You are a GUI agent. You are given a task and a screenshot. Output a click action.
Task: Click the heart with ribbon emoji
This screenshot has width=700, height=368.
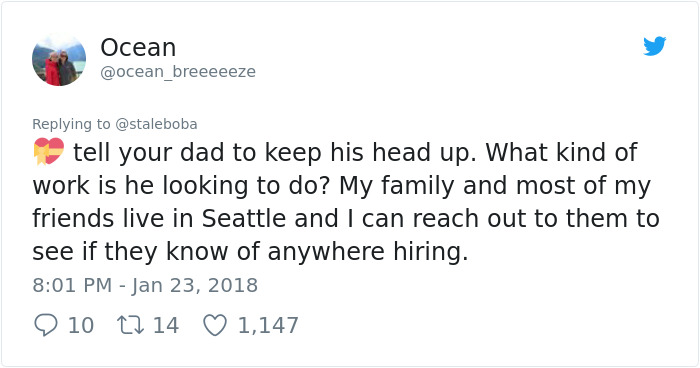[49, 152]
